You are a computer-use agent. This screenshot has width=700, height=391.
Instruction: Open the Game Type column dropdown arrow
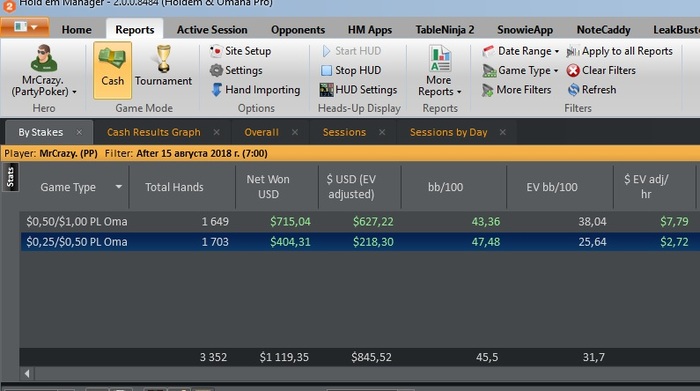pos(119,187)
